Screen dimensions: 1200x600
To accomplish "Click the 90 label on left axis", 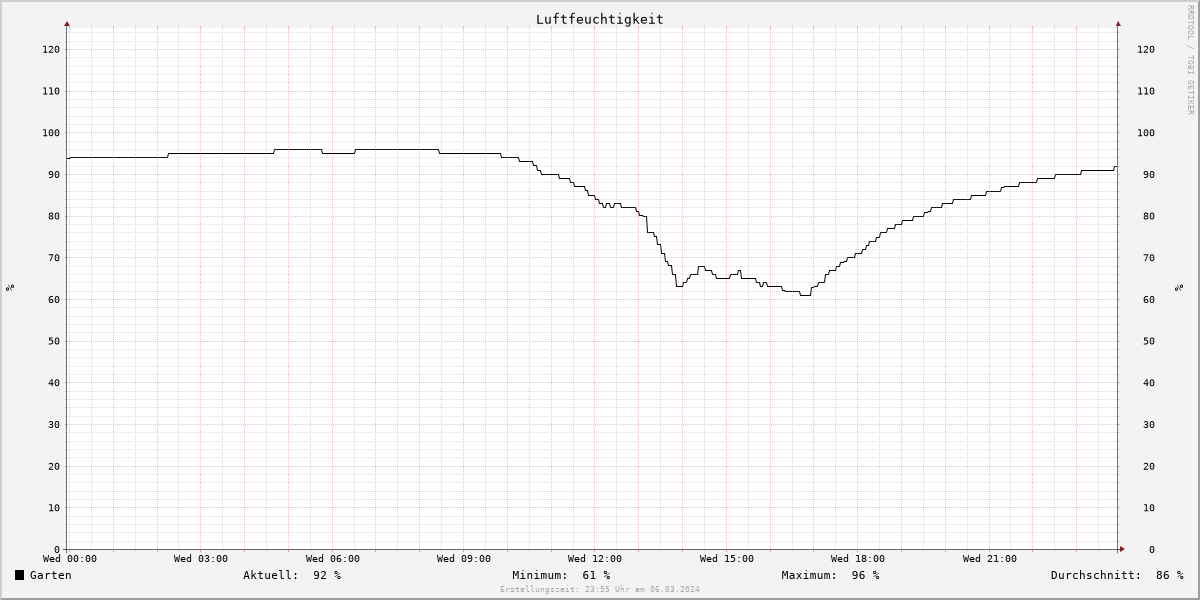I will tap(54, 174).
